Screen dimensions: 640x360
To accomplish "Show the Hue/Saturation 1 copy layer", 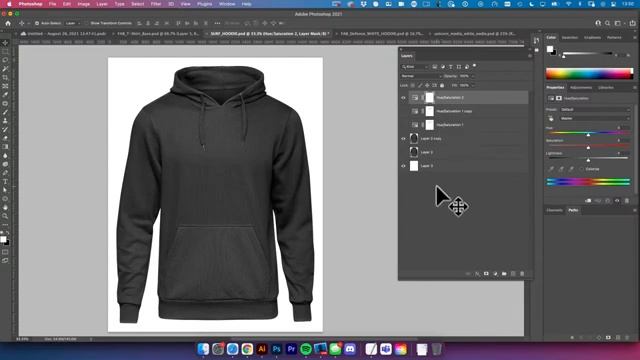I will coord(403,111).
